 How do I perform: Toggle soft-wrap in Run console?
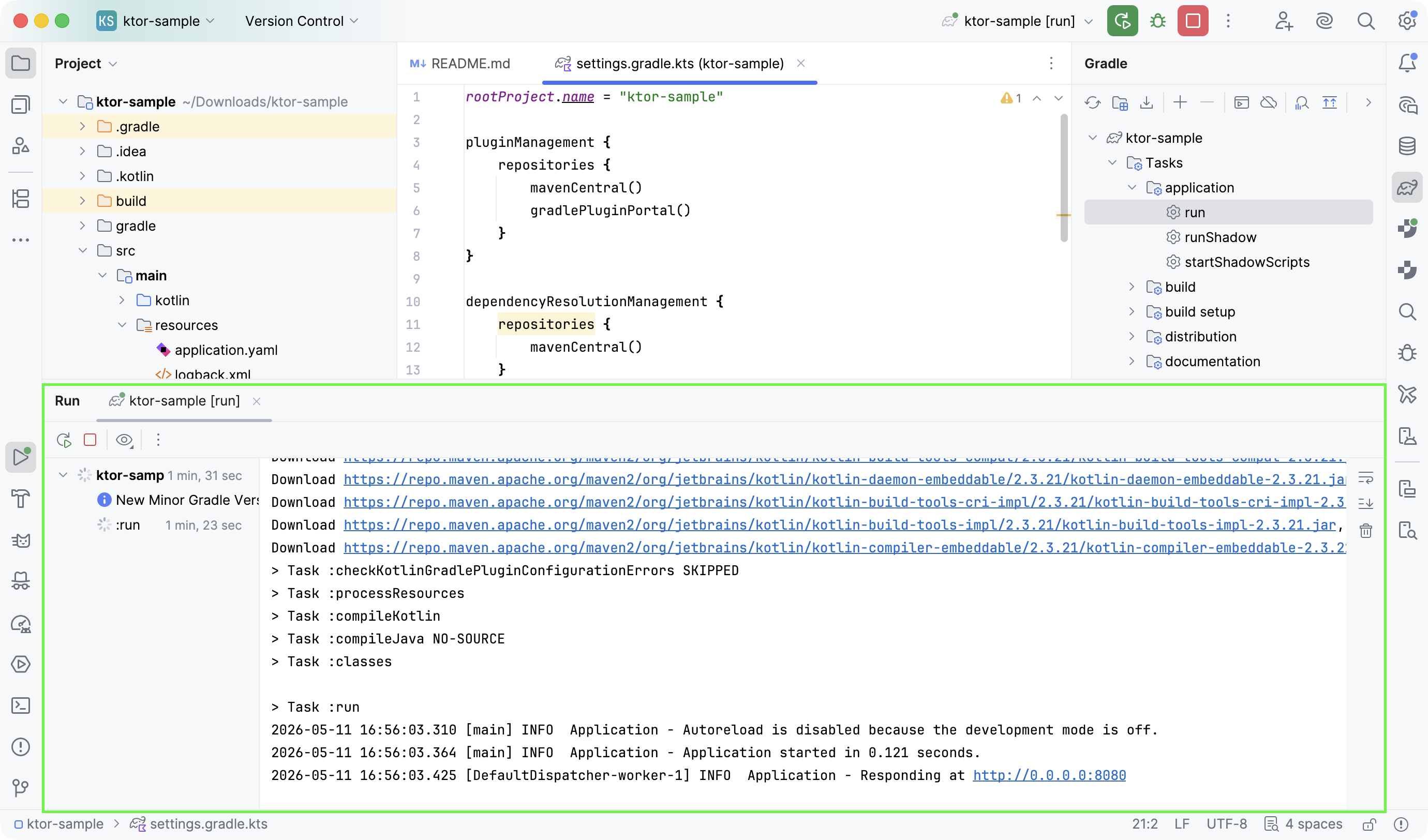point(1366,477)
